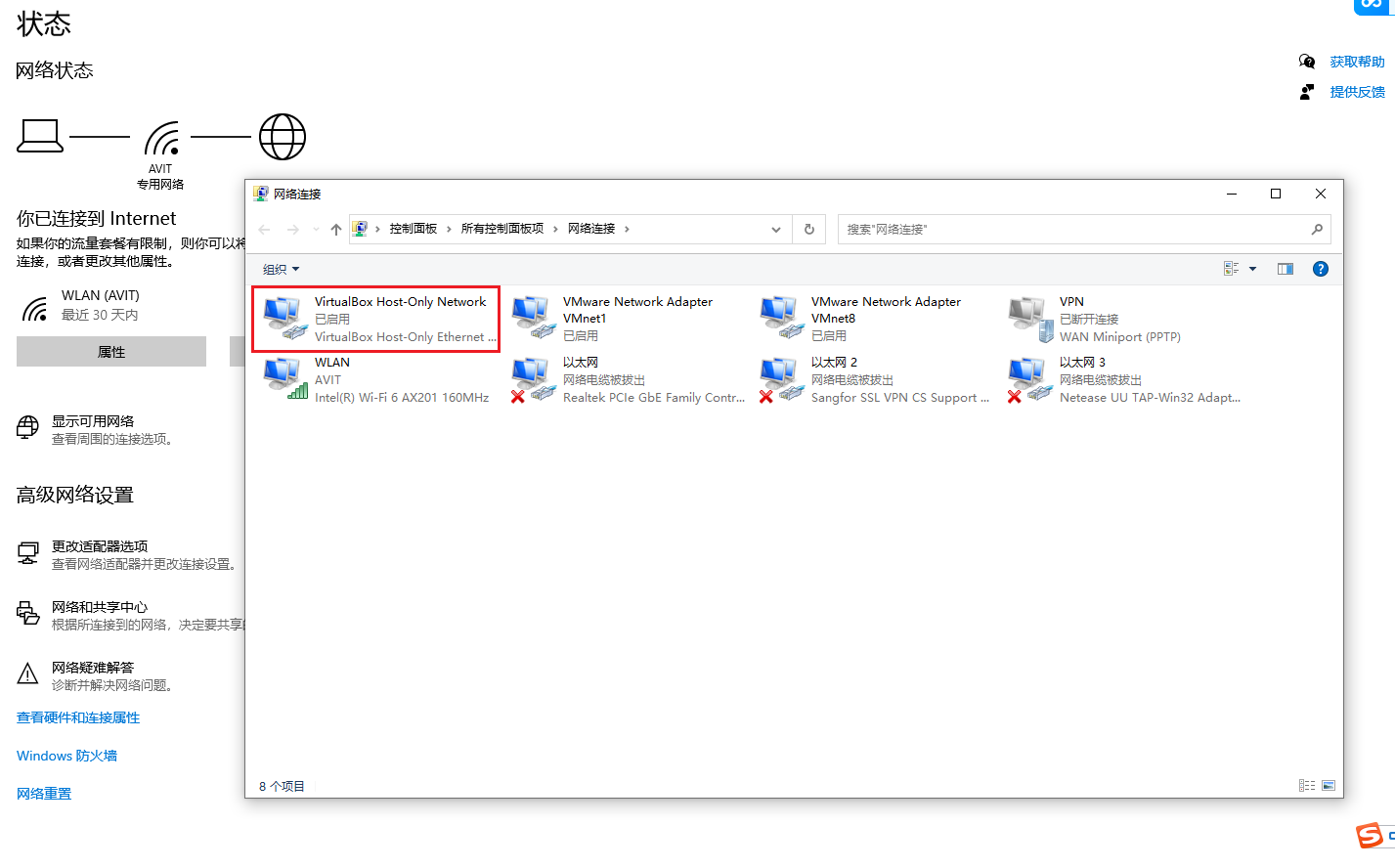Click the 网络和共享中心 icon
The height and width of the screenshot is (868, 1395).
28,614
